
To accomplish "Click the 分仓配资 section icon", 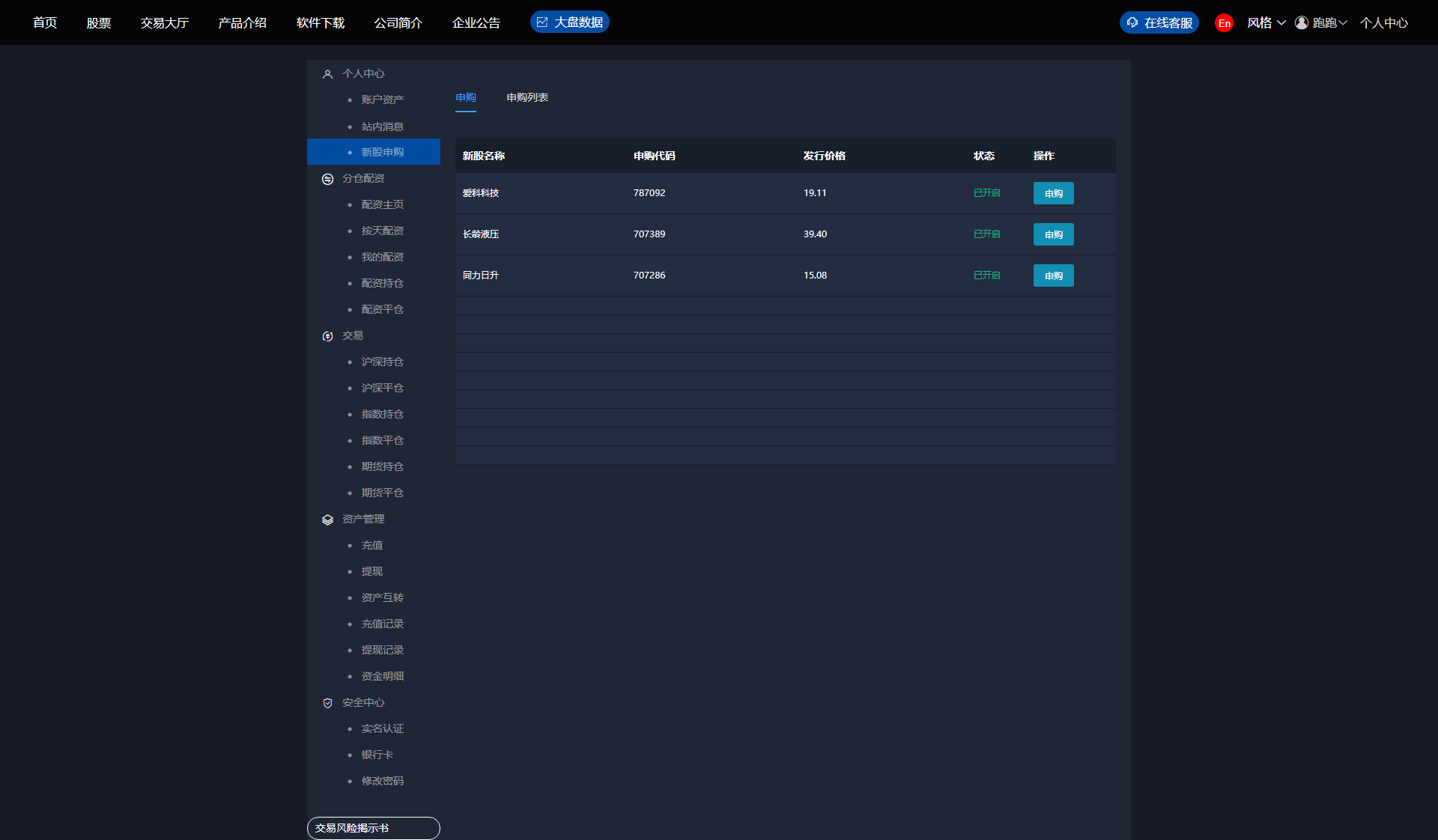I will (327, 179).
